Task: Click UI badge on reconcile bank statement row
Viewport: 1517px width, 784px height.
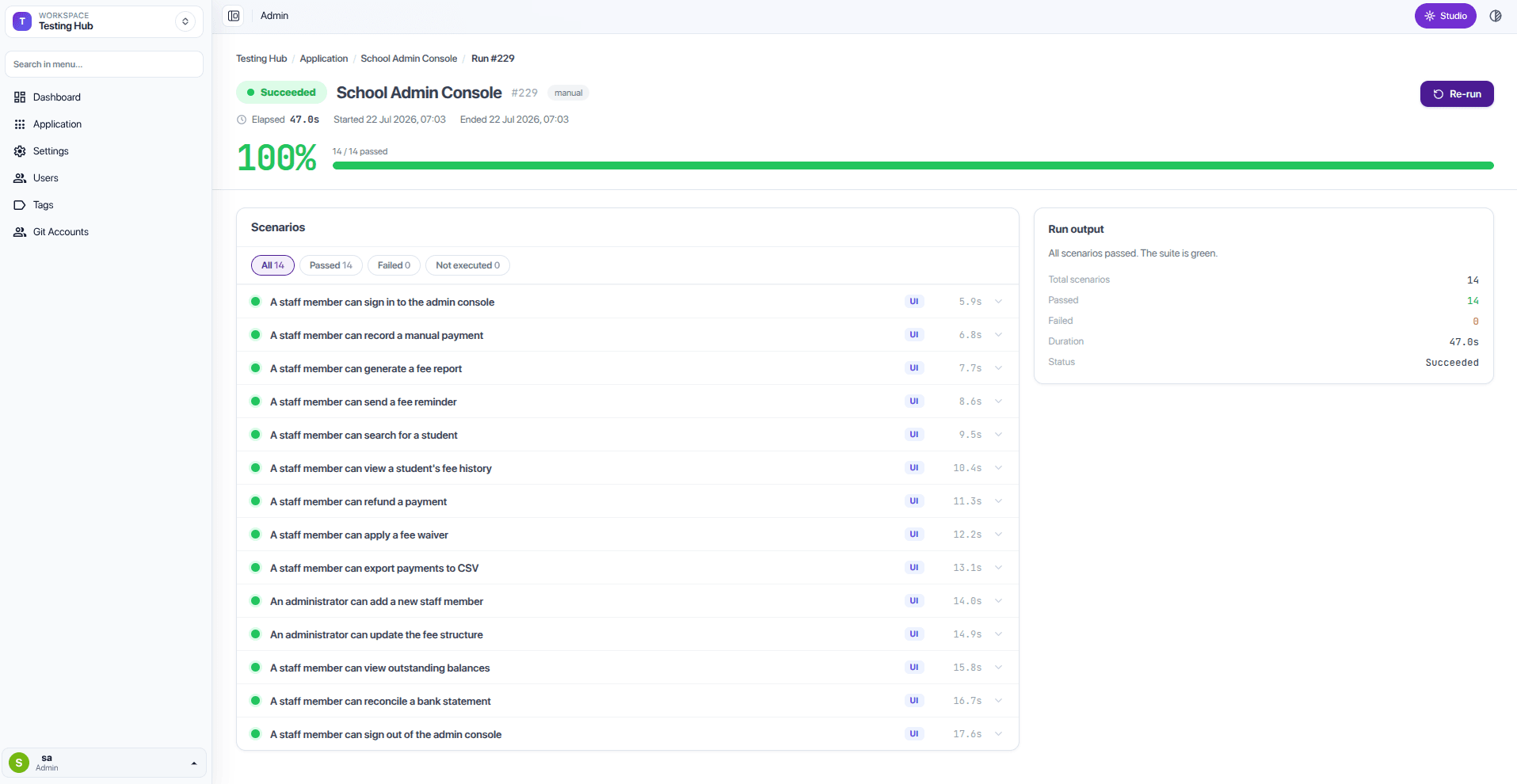Action: (914, 701)
